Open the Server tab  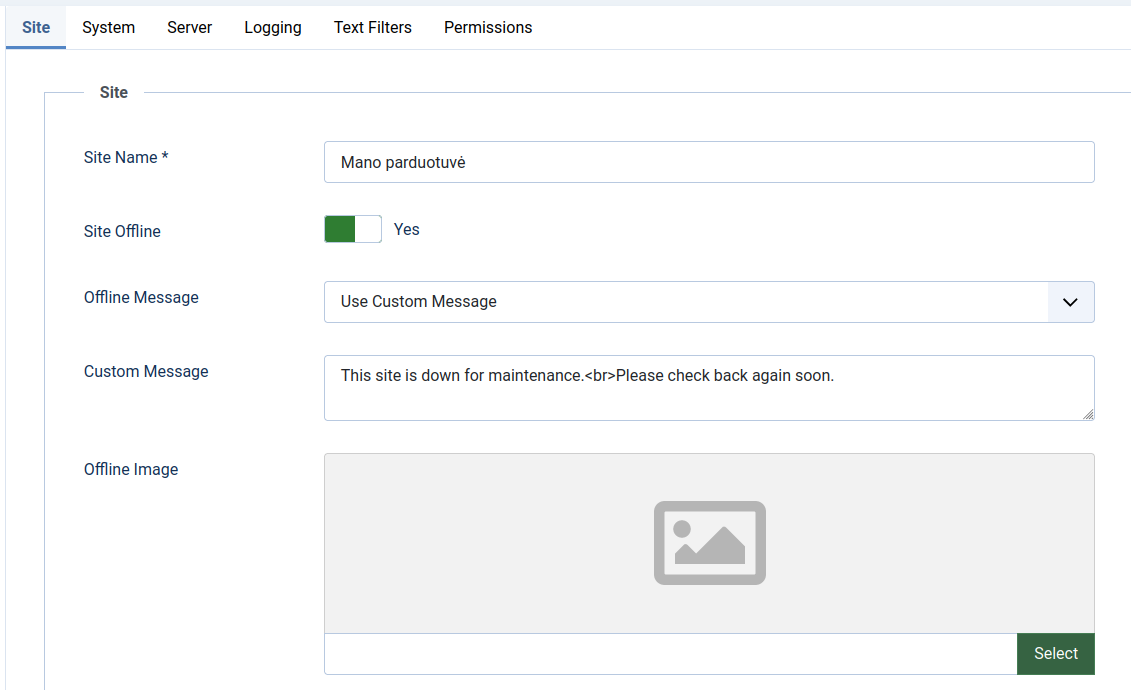[x=189, y=28]
